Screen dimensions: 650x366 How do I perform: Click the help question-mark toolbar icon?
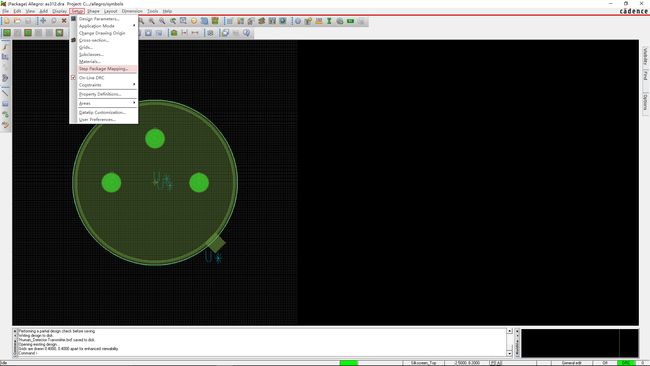(247, 32)
